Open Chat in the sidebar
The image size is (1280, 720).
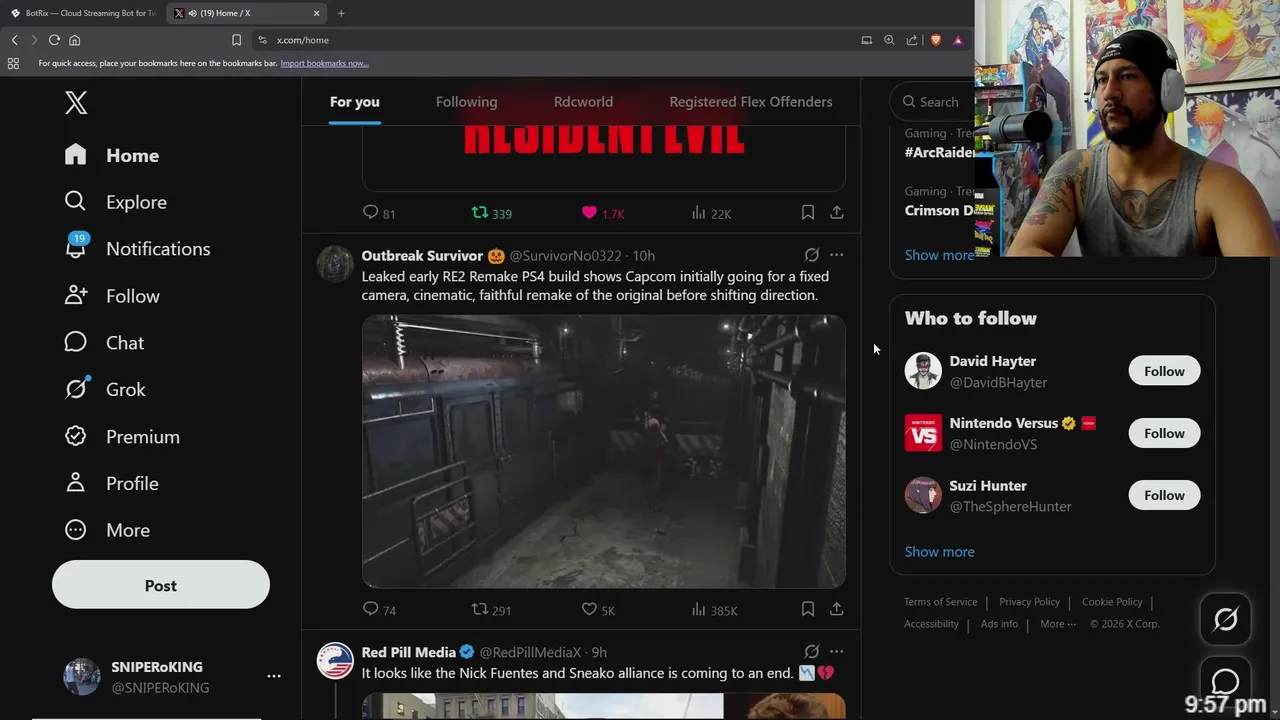(x=104, y=343)
